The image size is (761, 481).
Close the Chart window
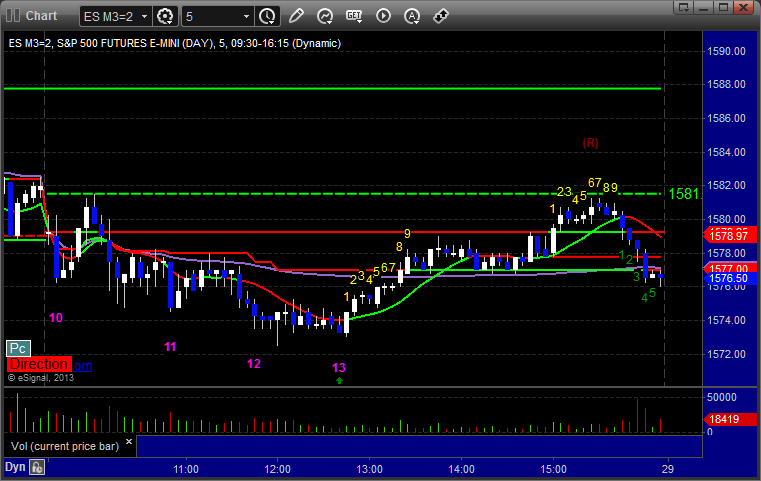coord(744,7)
